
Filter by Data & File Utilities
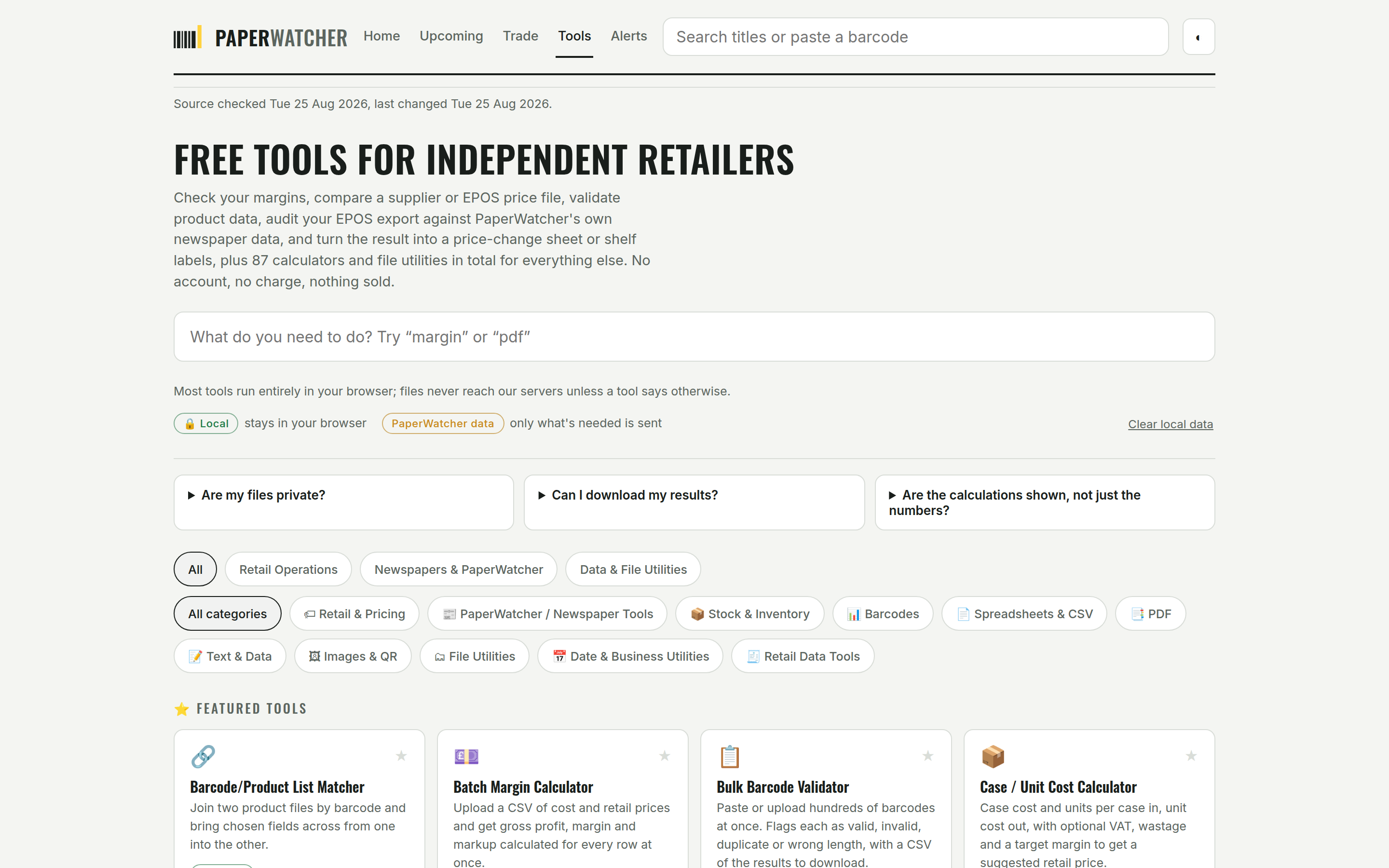click(633, 570)
